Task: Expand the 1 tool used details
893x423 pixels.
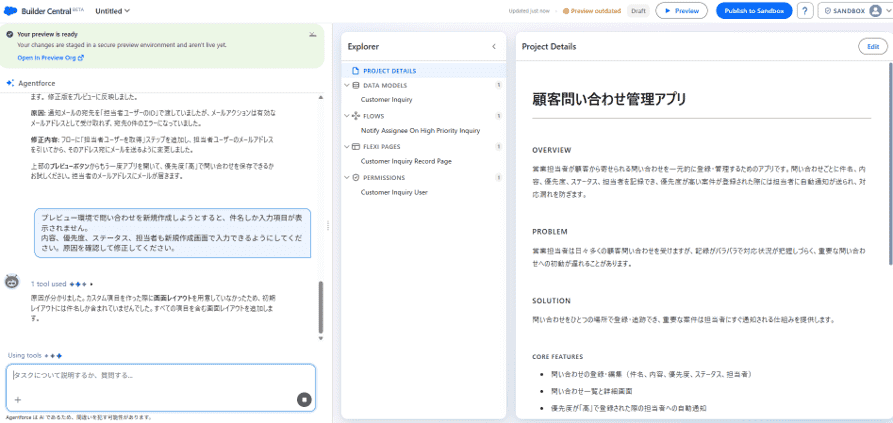Action: 48,284
